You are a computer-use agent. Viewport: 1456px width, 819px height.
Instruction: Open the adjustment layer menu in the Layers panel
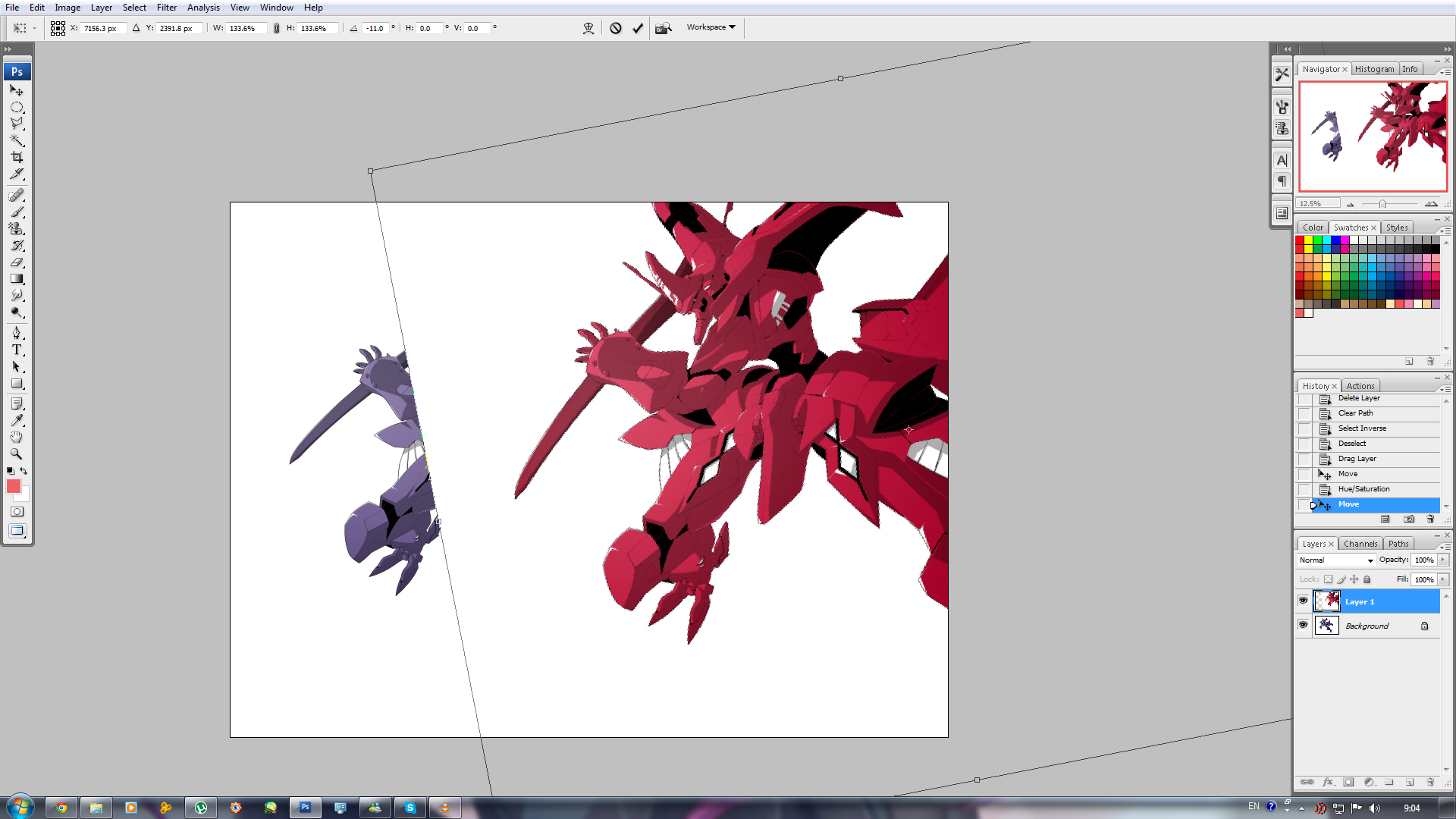coord(1369,782)
